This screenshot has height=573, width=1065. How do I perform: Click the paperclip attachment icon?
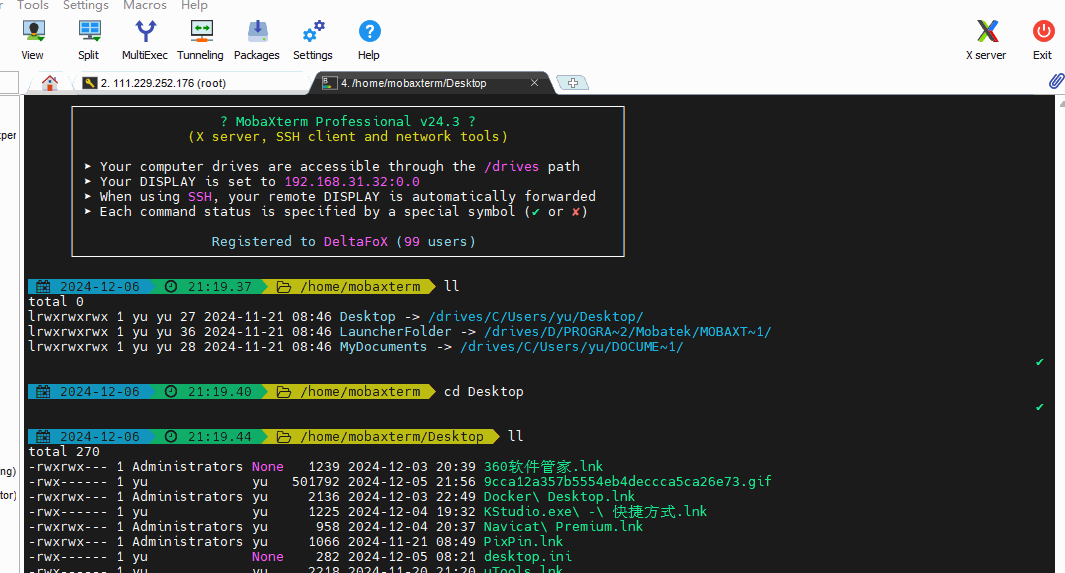1055,81
